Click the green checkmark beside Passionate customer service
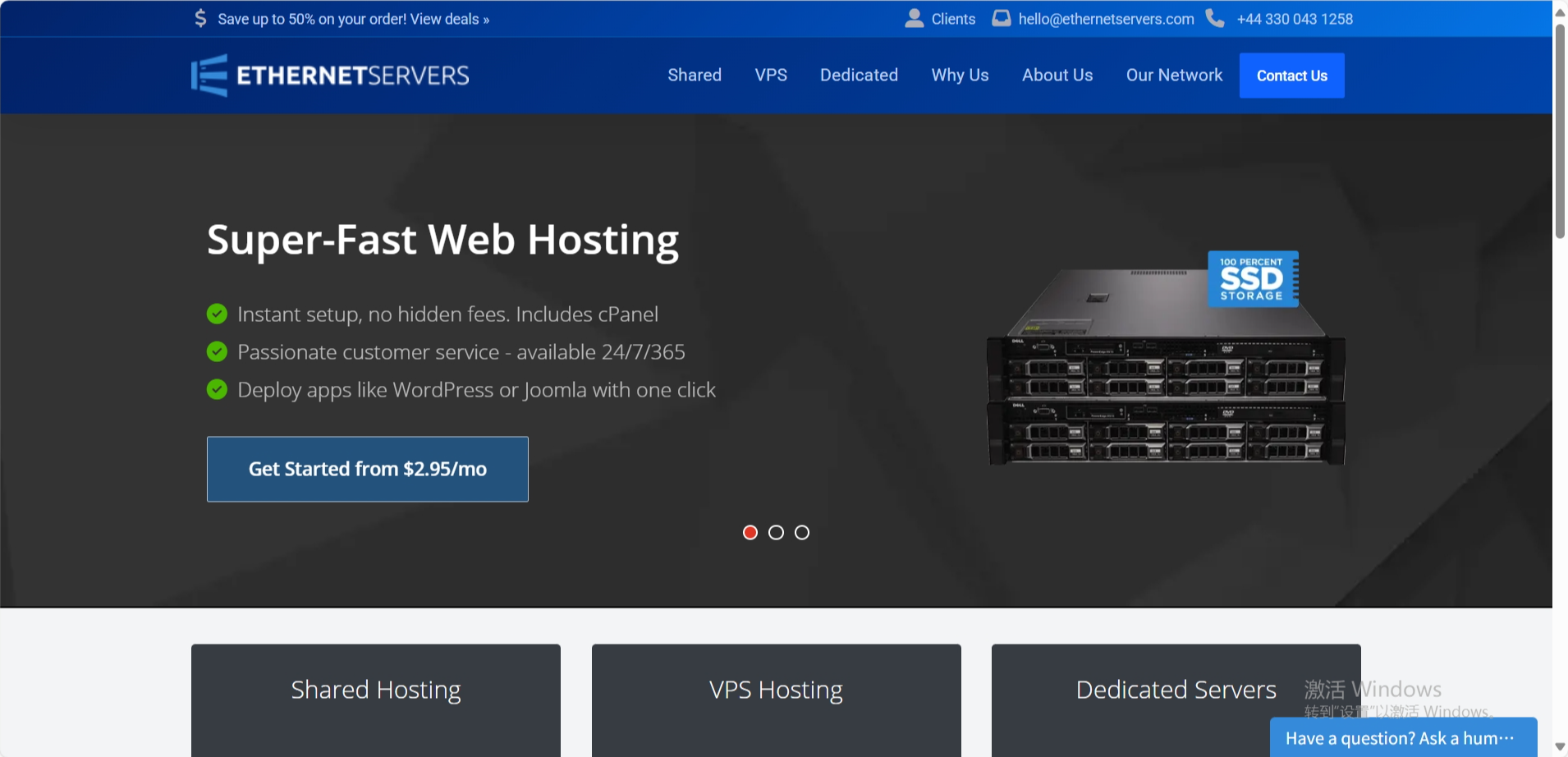 click(x=217, y=351)
